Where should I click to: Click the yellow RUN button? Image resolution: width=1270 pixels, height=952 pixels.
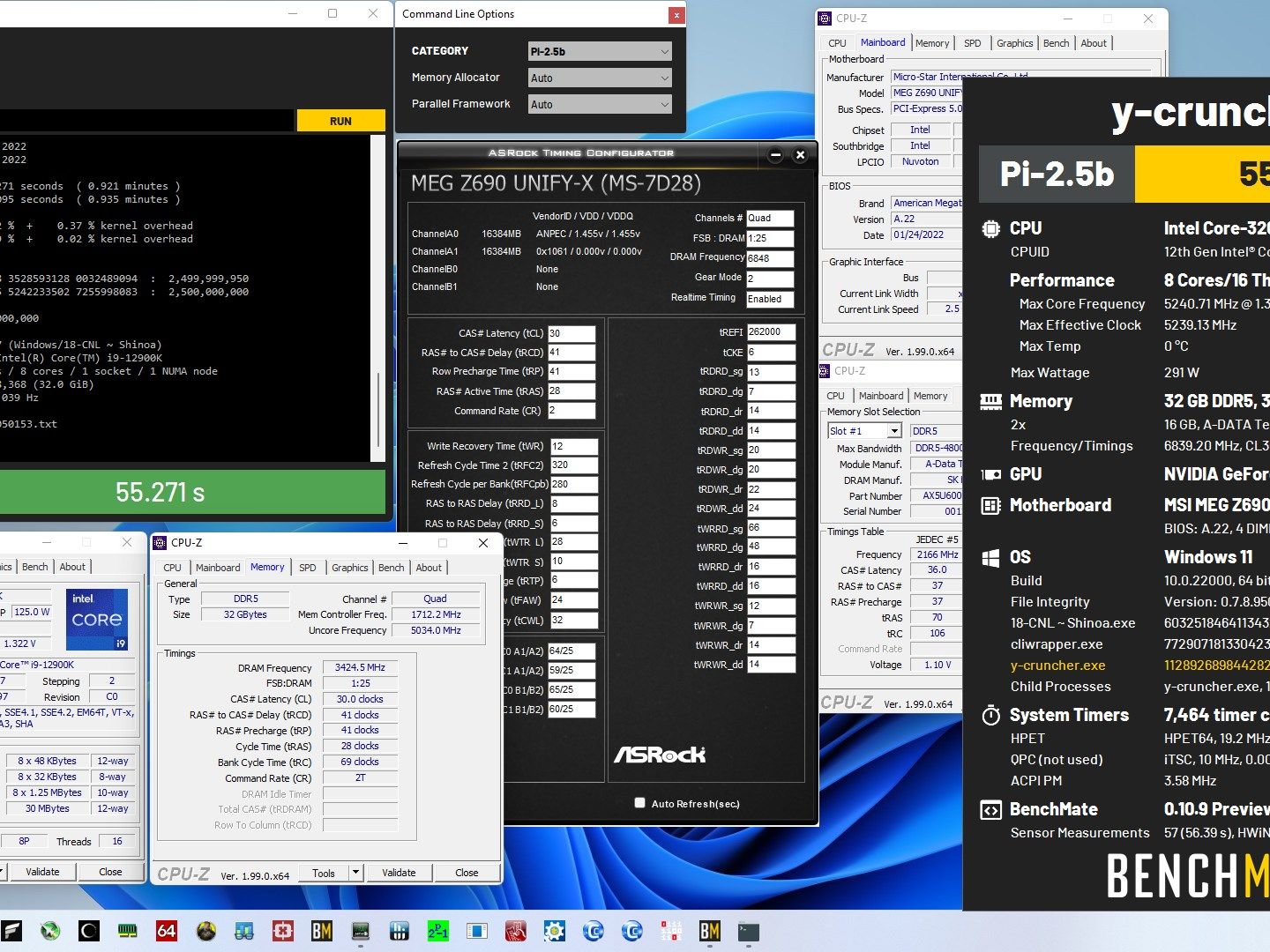340,121
